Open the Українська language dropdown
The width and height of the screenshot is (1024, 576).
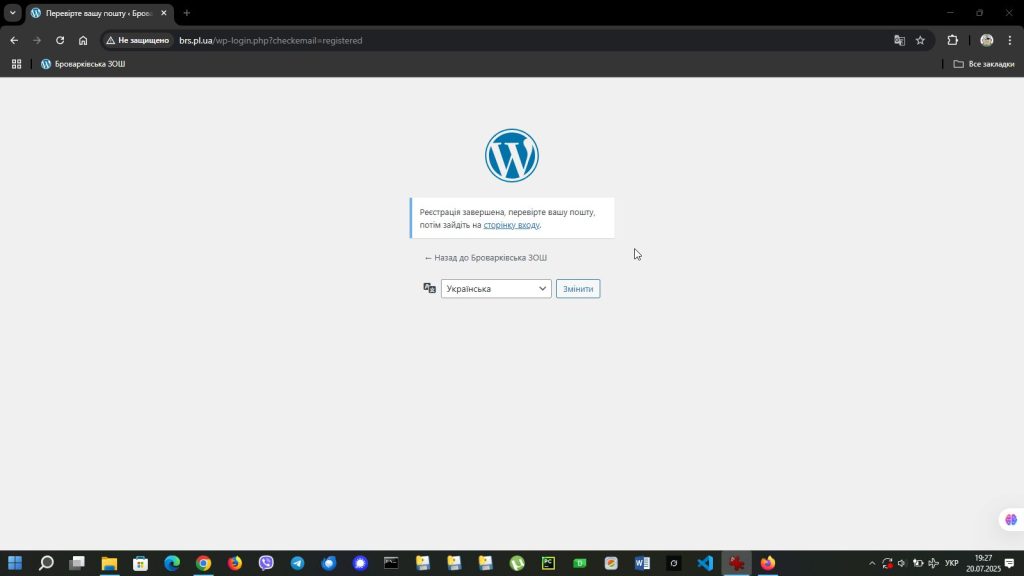(x=496, y=289)
